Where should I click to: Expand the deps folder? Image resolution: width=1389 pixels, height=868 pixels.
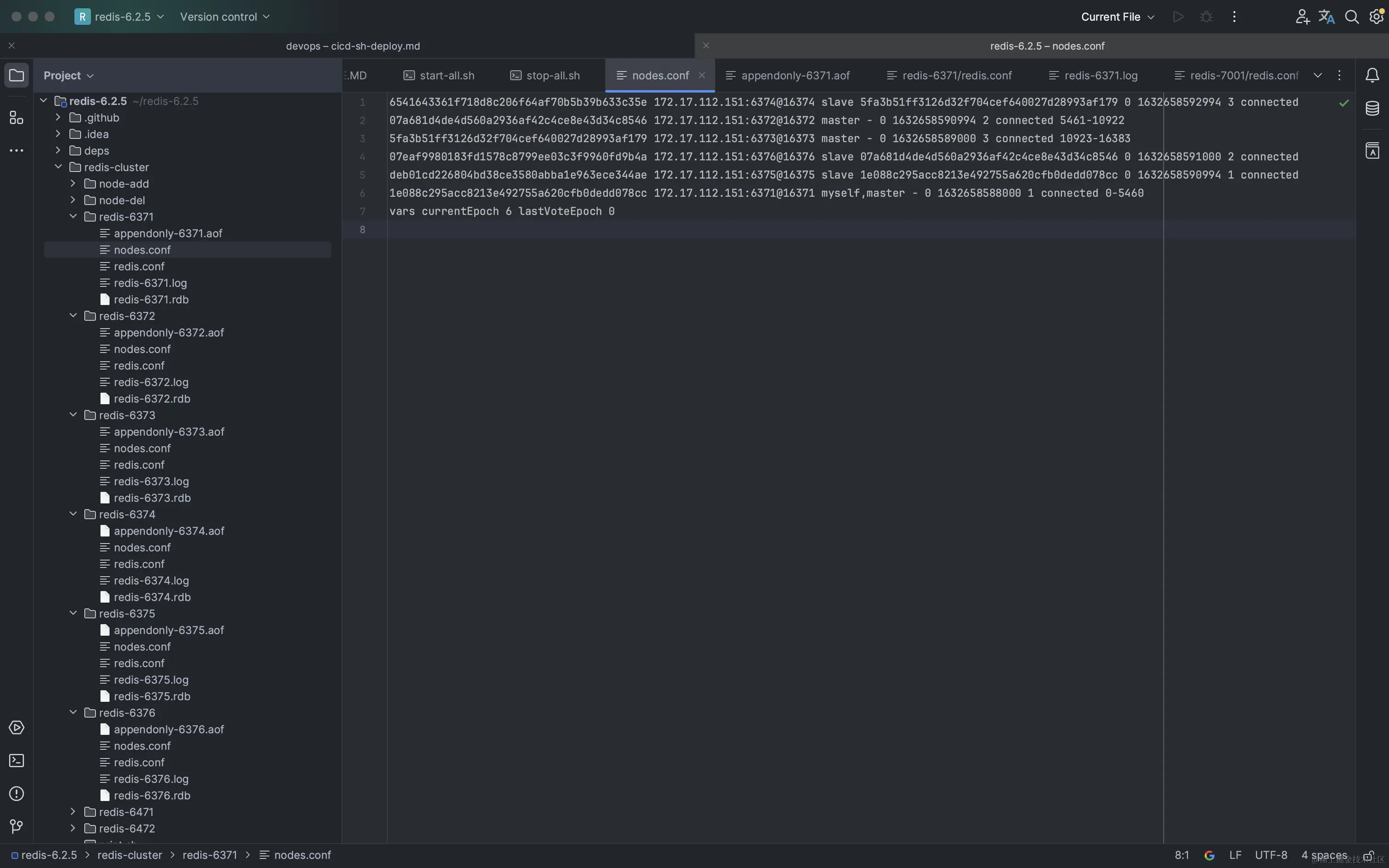click(x=58, y=151)
